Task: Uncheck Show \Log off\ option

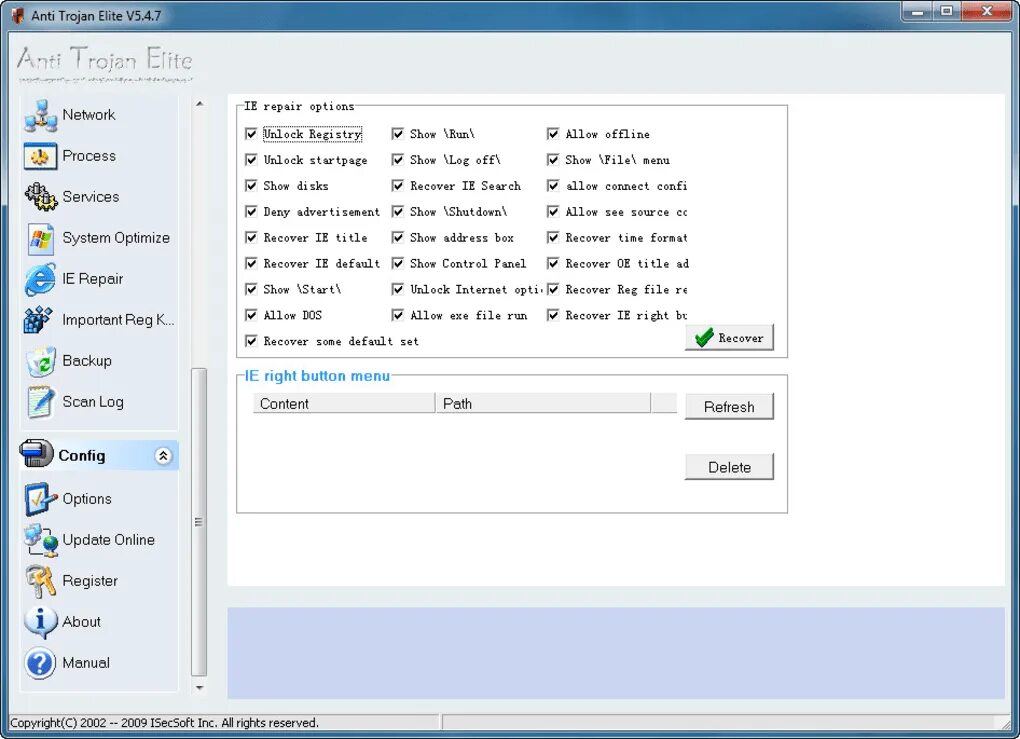Action: coord(397,160)
